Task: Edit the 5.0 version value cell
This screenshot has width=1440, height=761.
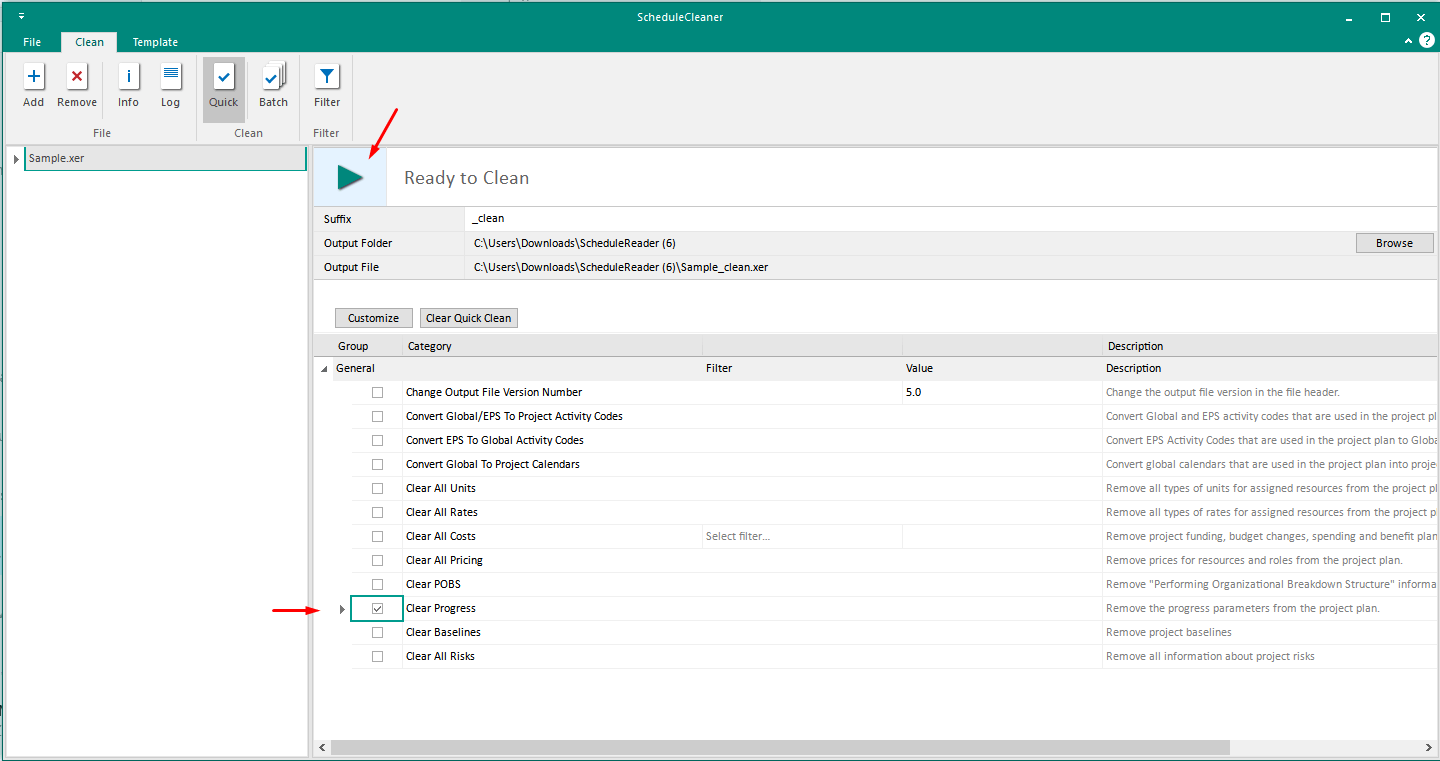Action: (x=1002, y=392)
